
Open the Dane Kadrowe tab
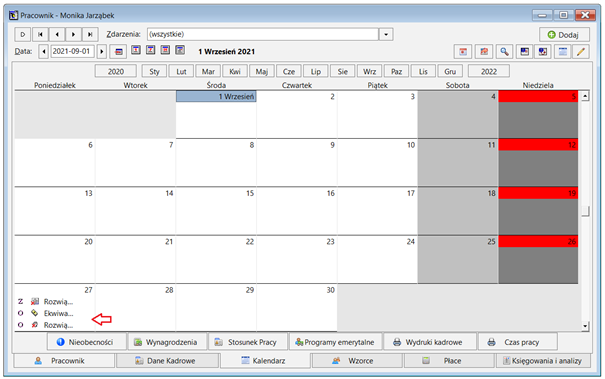167,361
